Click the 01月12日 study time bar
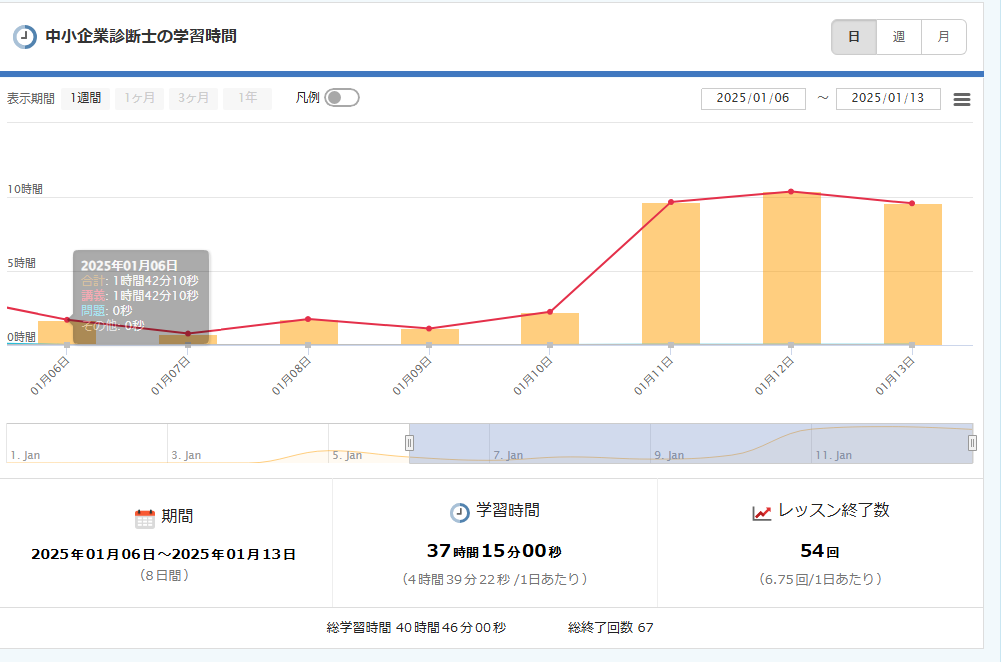This screenshot has width=1004, height=662. [792, 269]
